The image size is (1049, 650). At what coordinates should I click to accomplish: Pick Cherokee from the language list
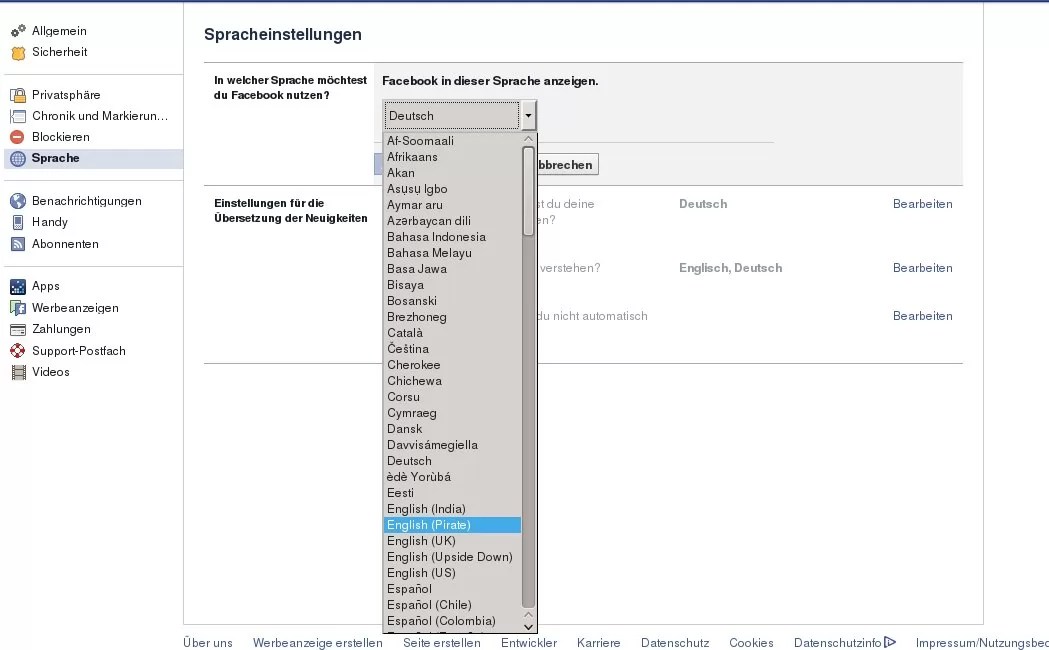click(x=452, y=365)
